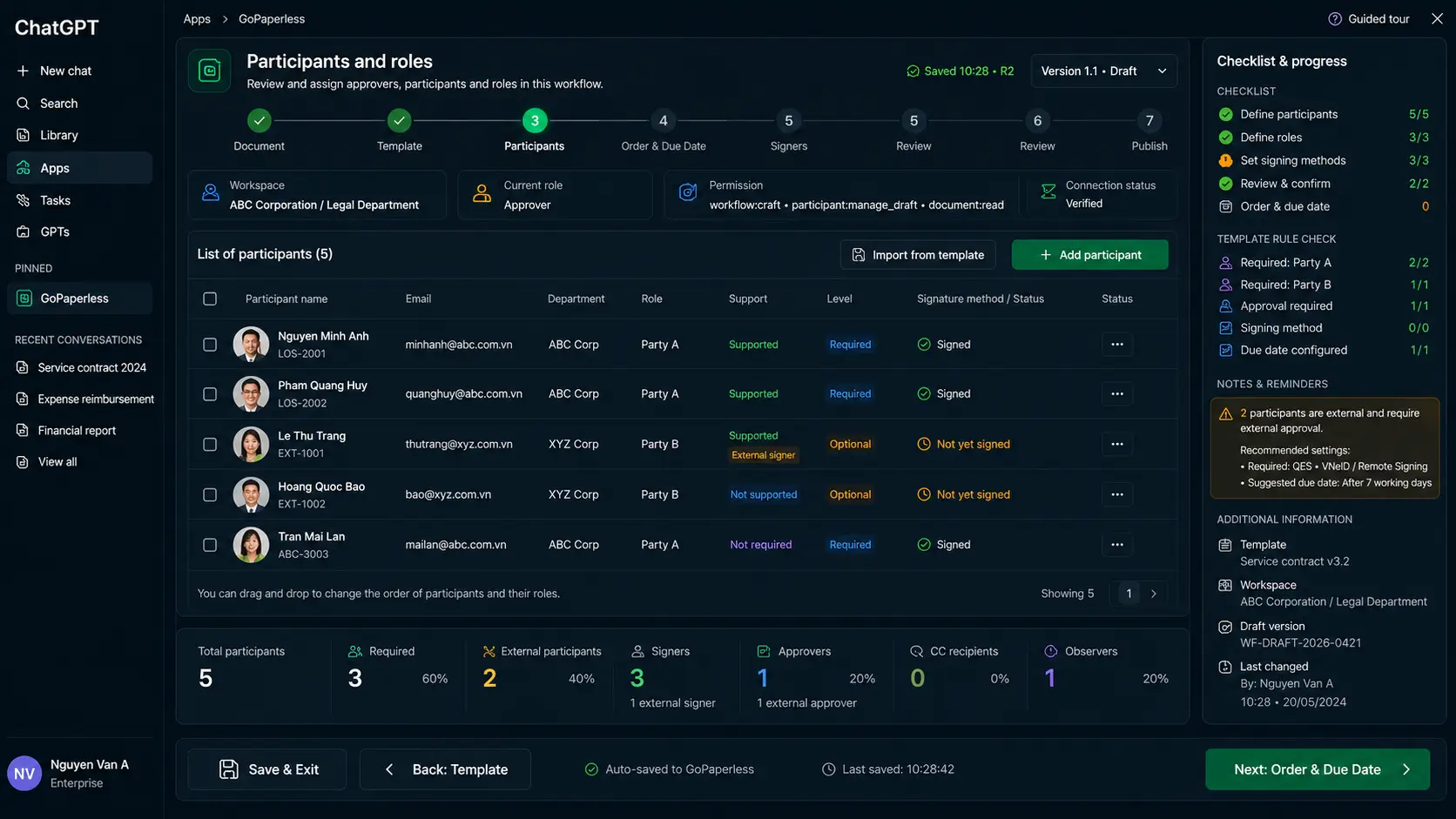Tick checkbox for Hoang Quoc Bao
This screenshot has width=1456, height=819.
[x=210, y=494]
